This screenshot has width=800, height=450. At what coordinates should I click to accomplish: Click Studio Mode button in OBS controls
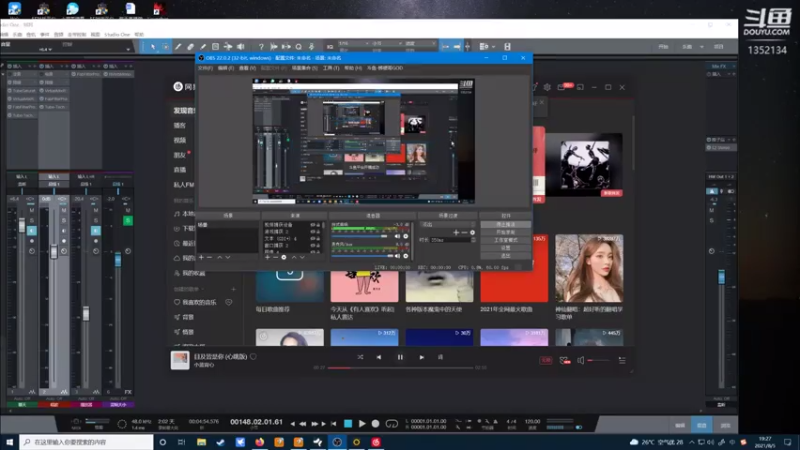pyautogui.click(x=505, y=240)
